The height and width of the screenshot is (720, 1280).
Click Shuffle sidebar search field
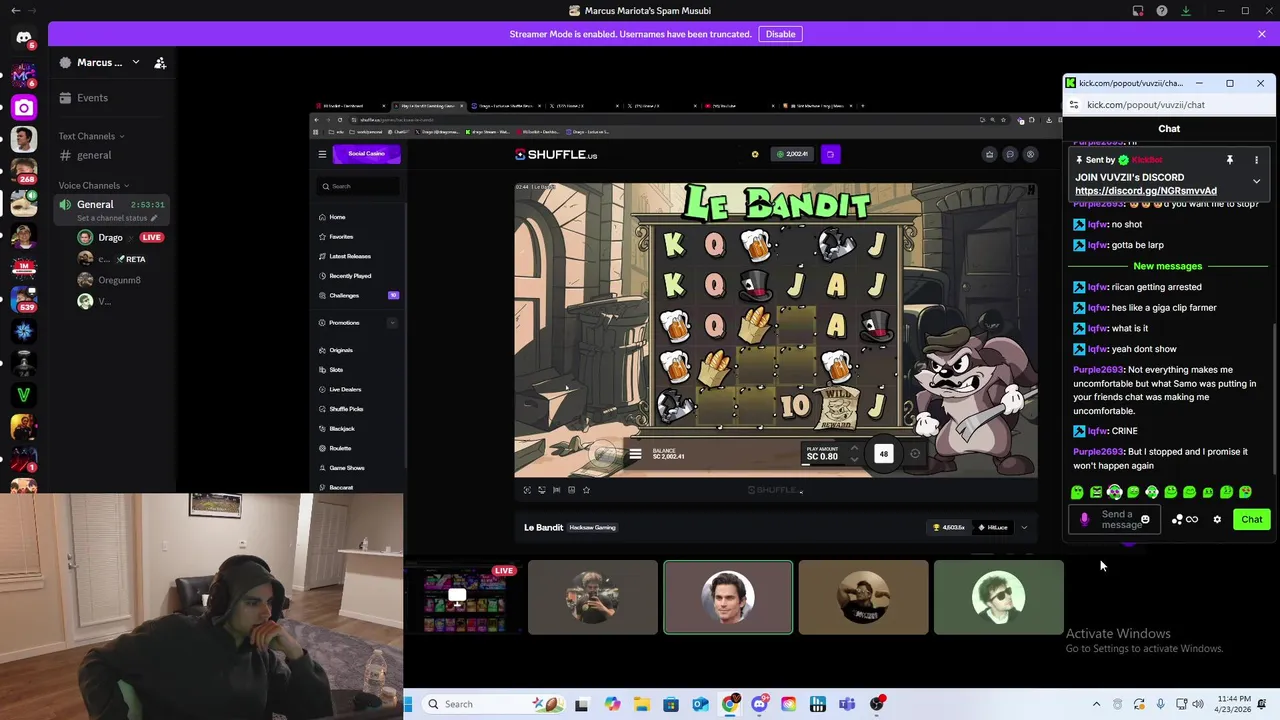(x=360, y=186)
